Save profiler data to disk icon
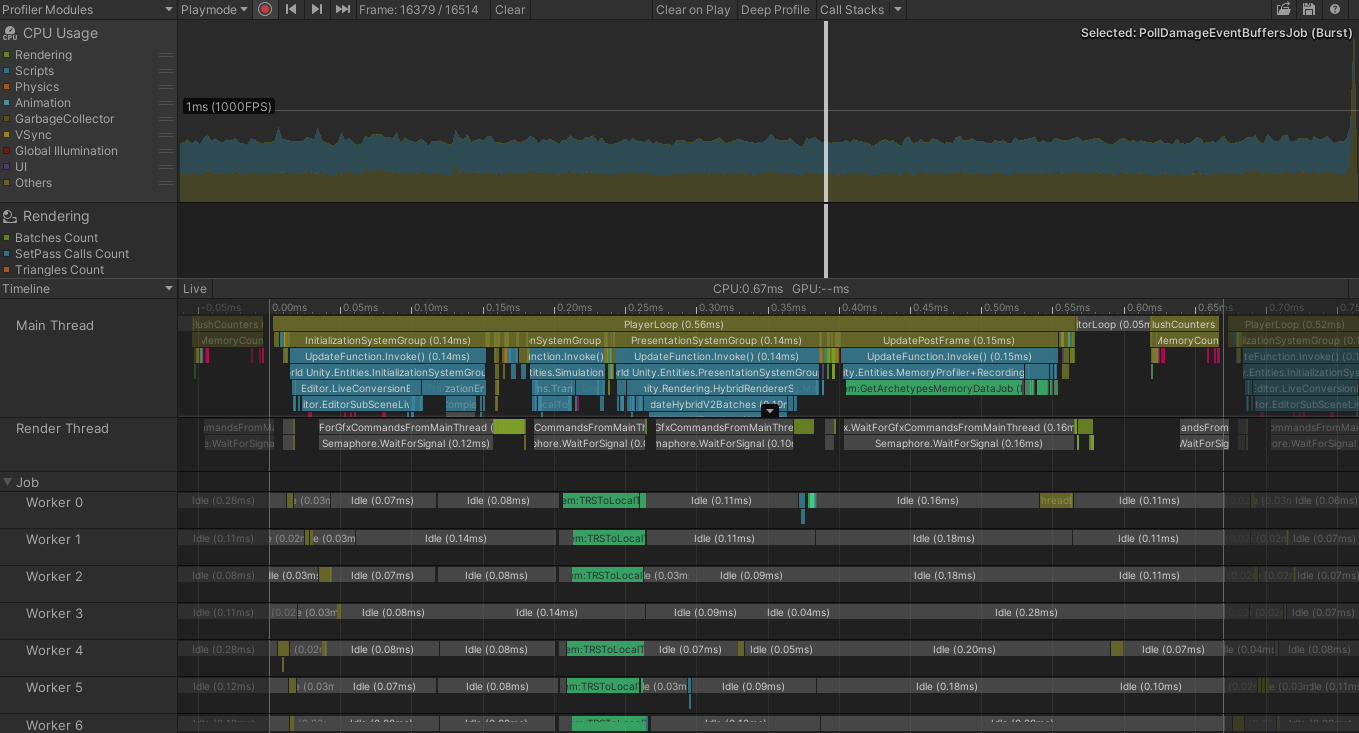This screenshot has height=733, width=1359. pos(1309,9)
